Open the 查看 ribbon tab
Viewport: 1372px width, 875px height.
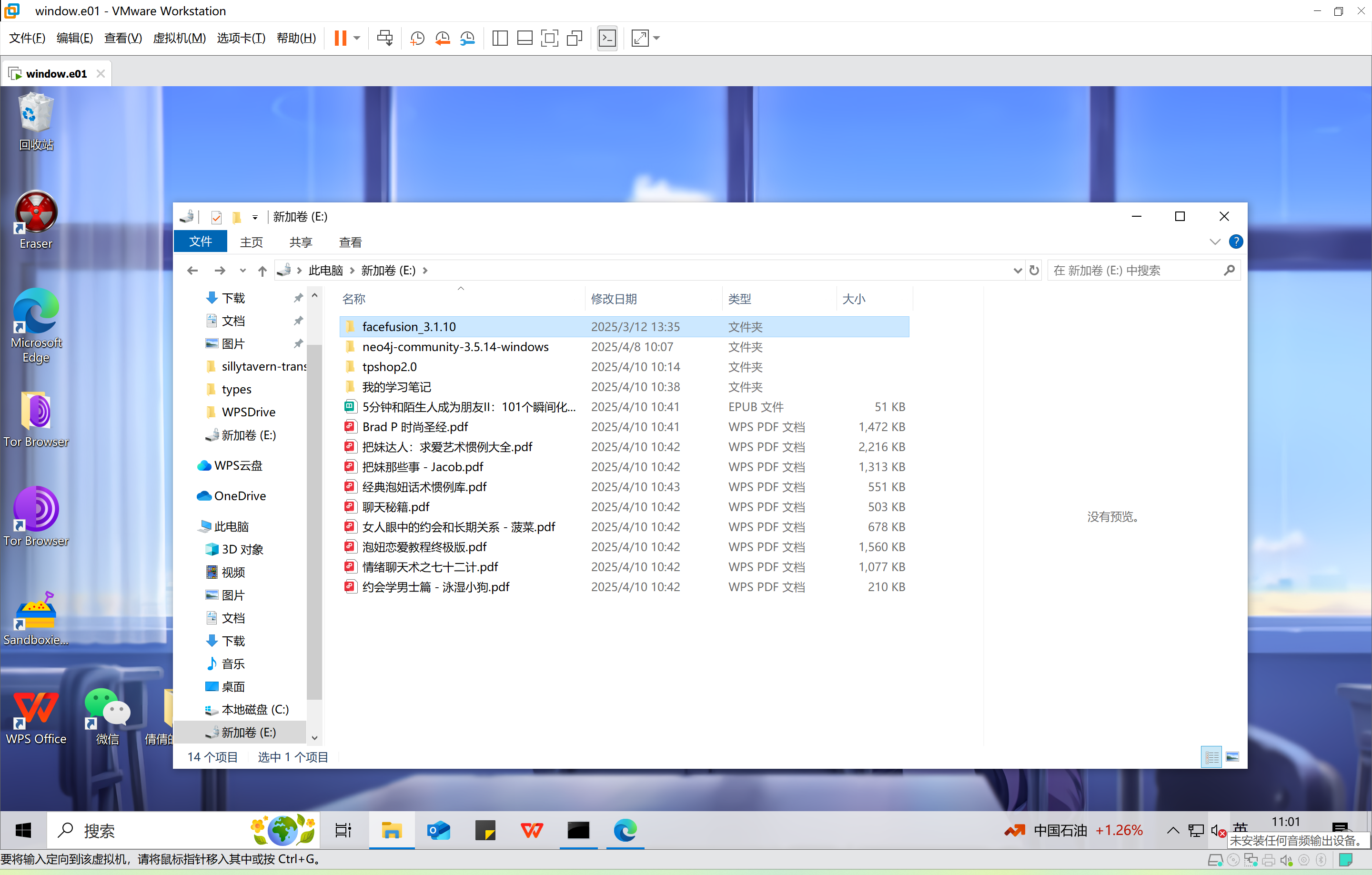[350, 242]
